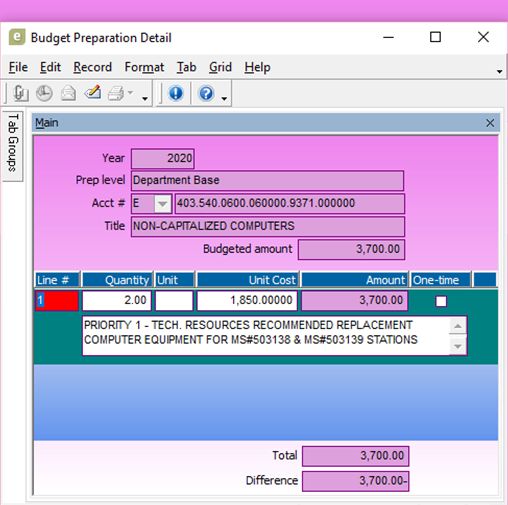The image size is (508, 505).
Task: Click the Quantity column header
Action: [117, 280]
